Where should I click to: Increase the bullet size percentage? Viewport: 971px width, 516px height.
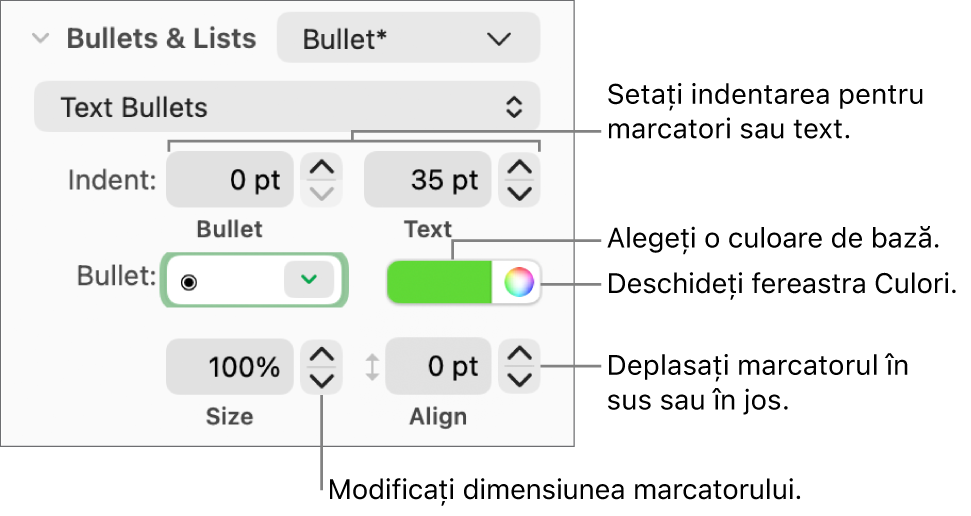coord(321,355)
